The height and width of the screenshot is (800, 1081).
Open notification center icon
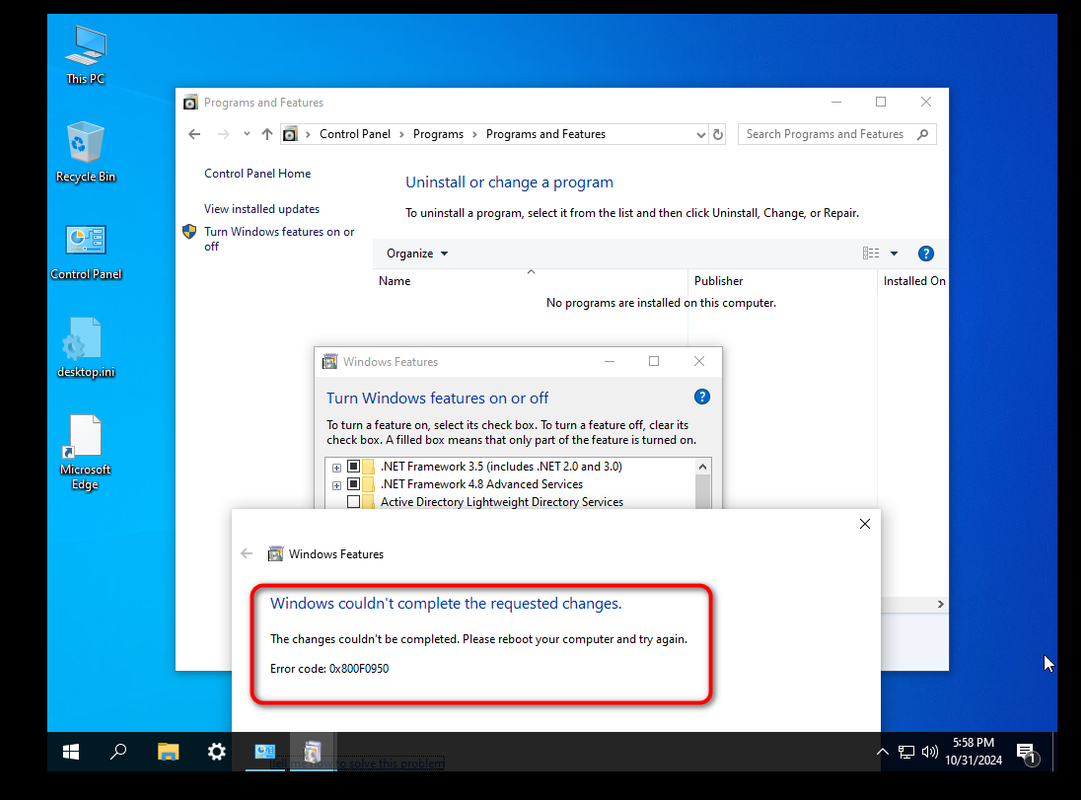tap(1027, 753)
